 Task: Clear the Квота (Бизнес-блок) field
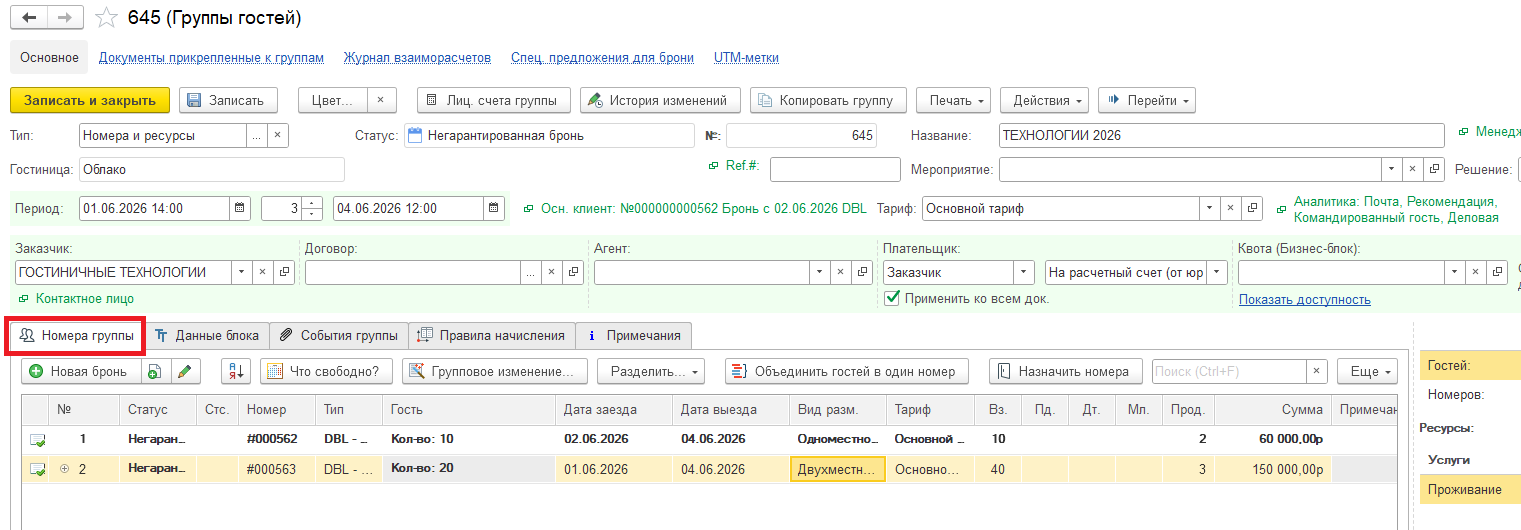[x=1476, y=272]
